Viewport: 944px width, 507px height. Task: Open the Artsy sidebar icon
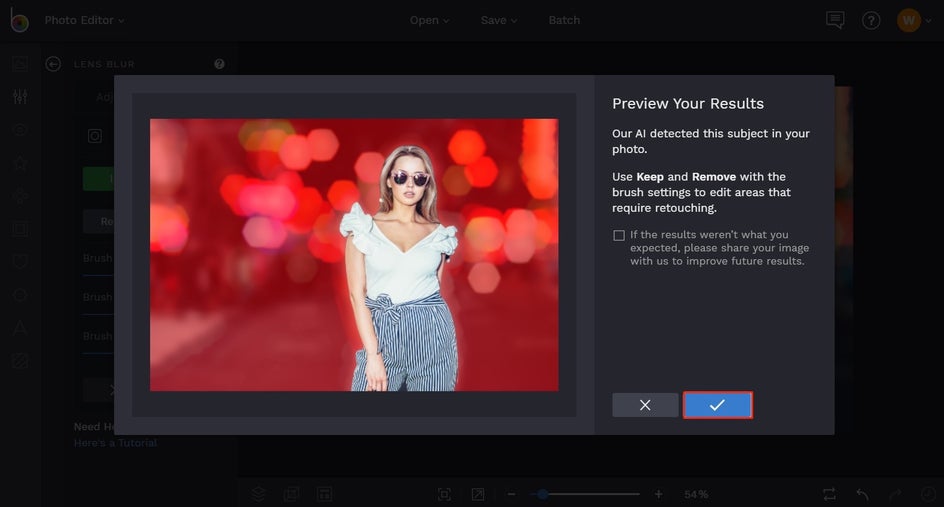(20, 196)
